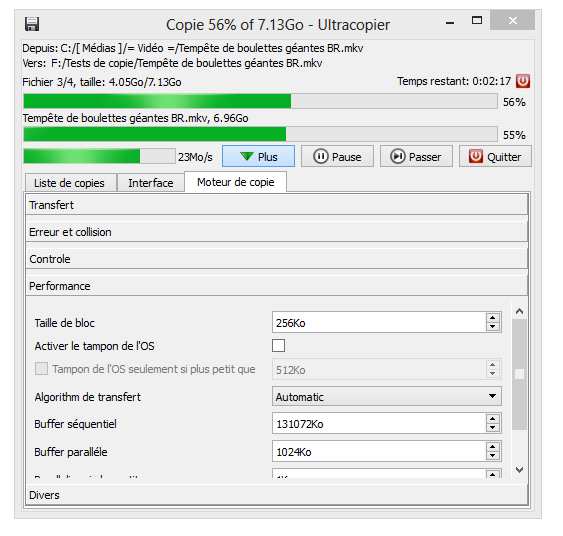The height and width of the screenshot is (536, 563).
Task: Click the scrollbar down arrow in Performance
Action: [x=519, y=470]
